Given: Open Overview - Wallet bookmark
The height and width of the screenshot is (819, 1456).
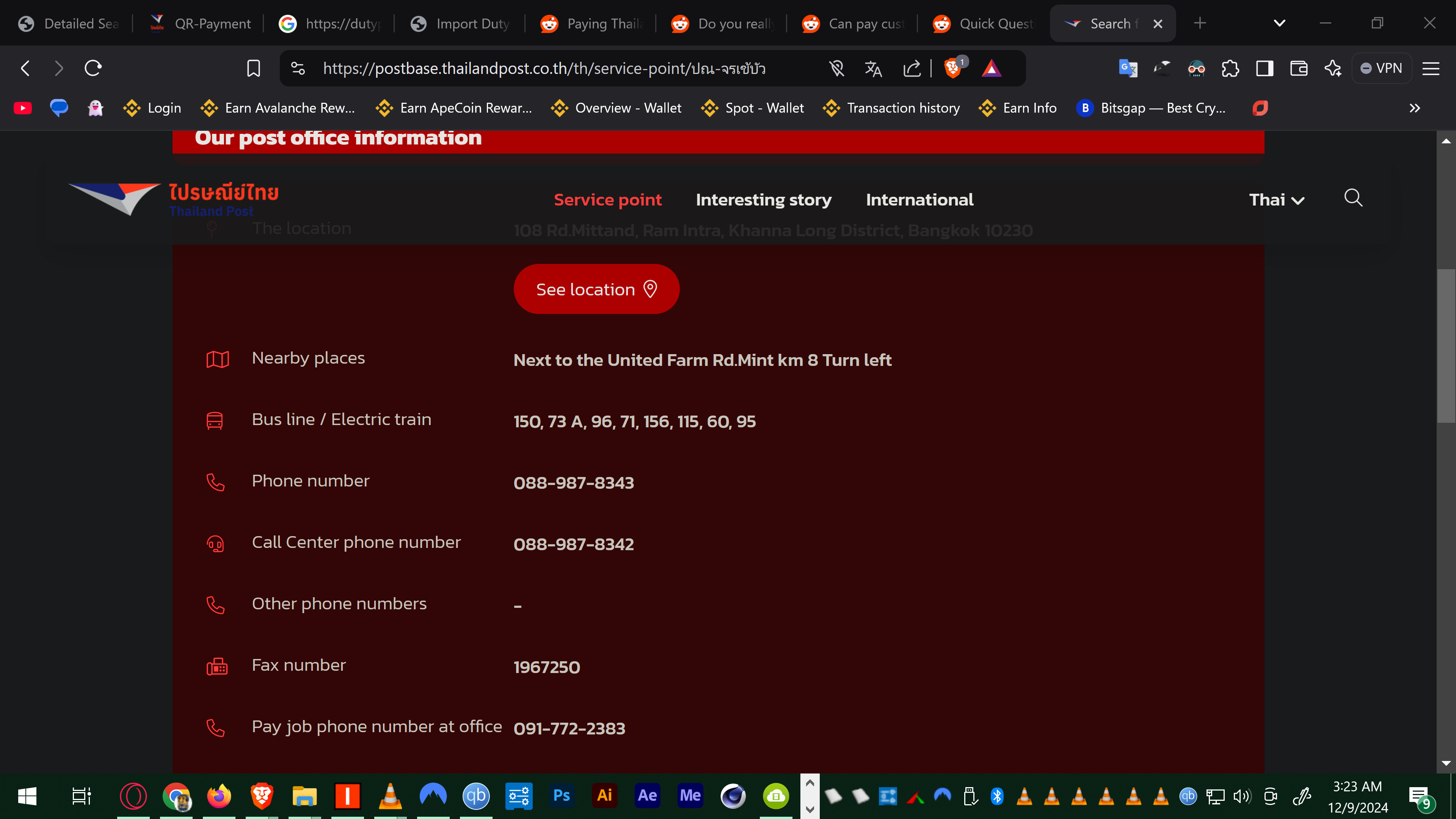Looking at the screenshot, I should click(617, 108).
